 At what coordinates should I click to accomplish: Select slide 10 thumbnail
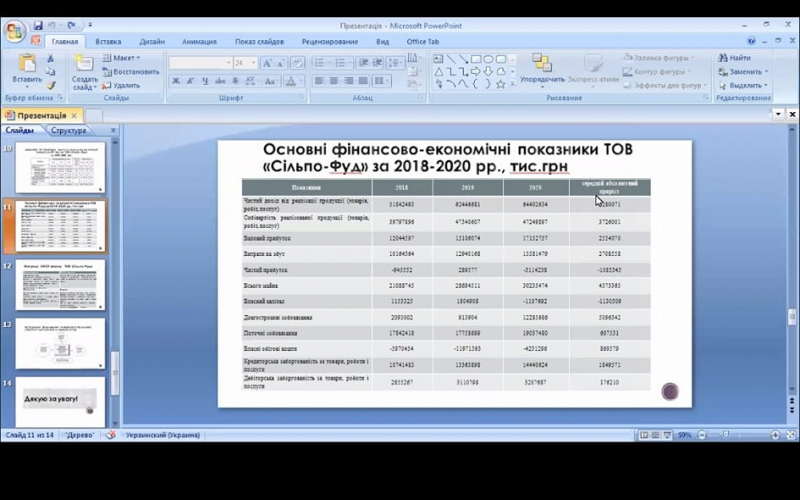(60, 168)
